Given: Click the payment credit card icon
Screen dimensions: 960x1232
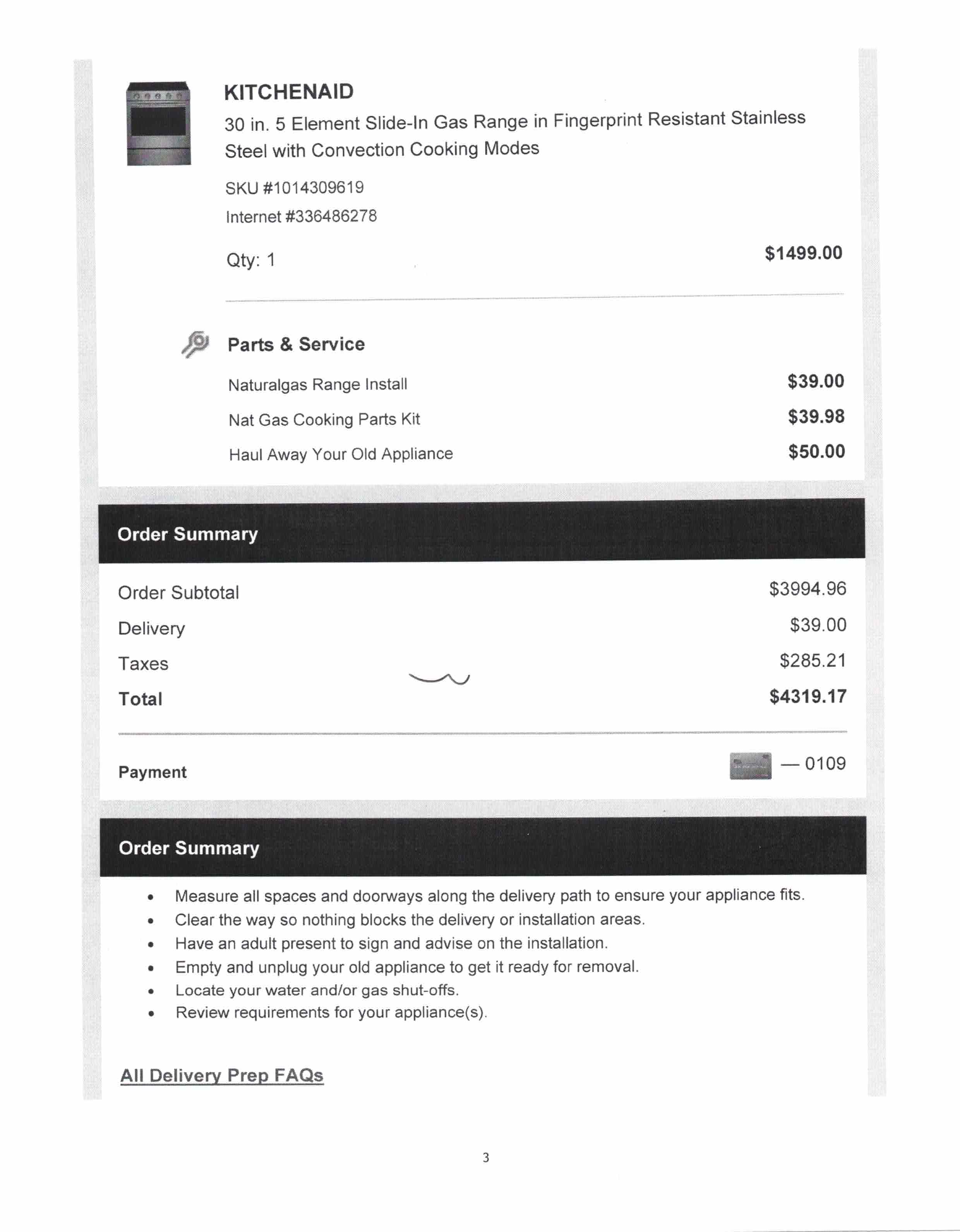Looking at the screenshot, I should click(x=750, y=765).
